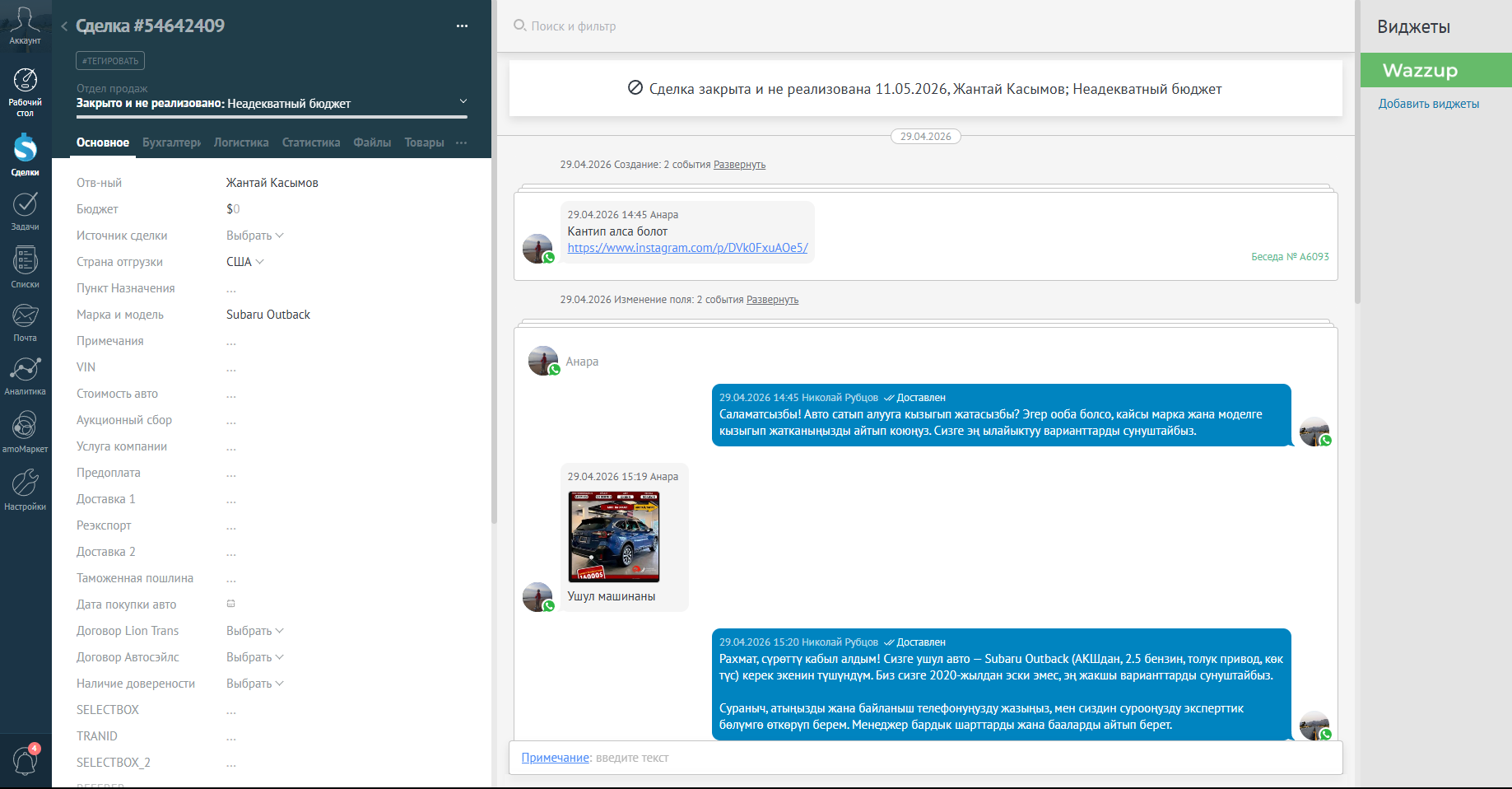Click Услуга компании field value

[x=231, y=447]
